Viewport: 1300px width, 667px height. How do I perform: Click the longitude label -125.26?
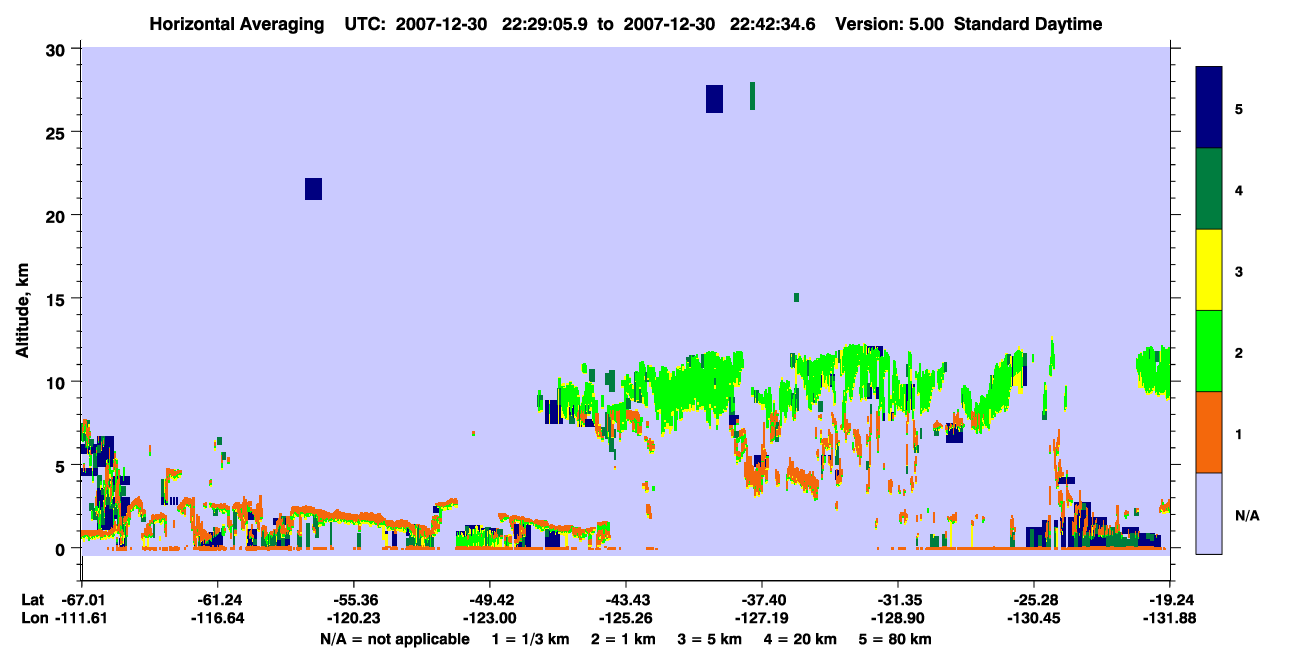pos(625,619)
